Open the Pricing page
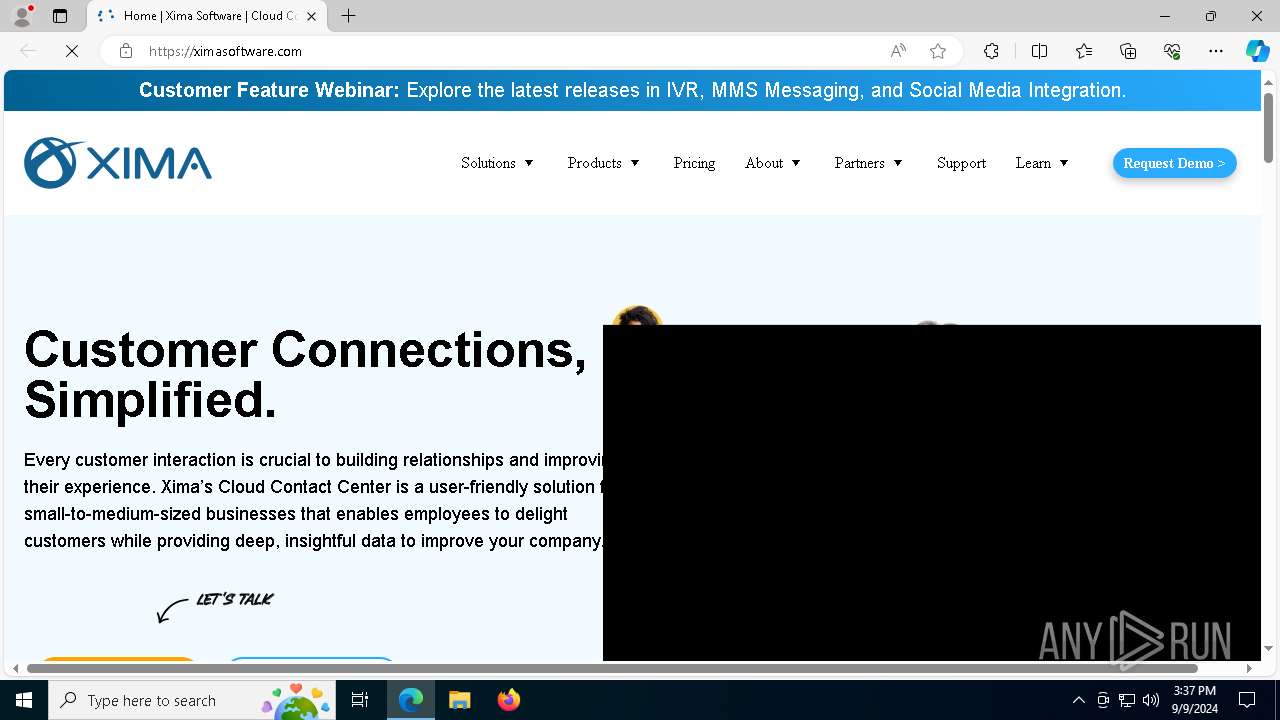 [x=694, y=163]
